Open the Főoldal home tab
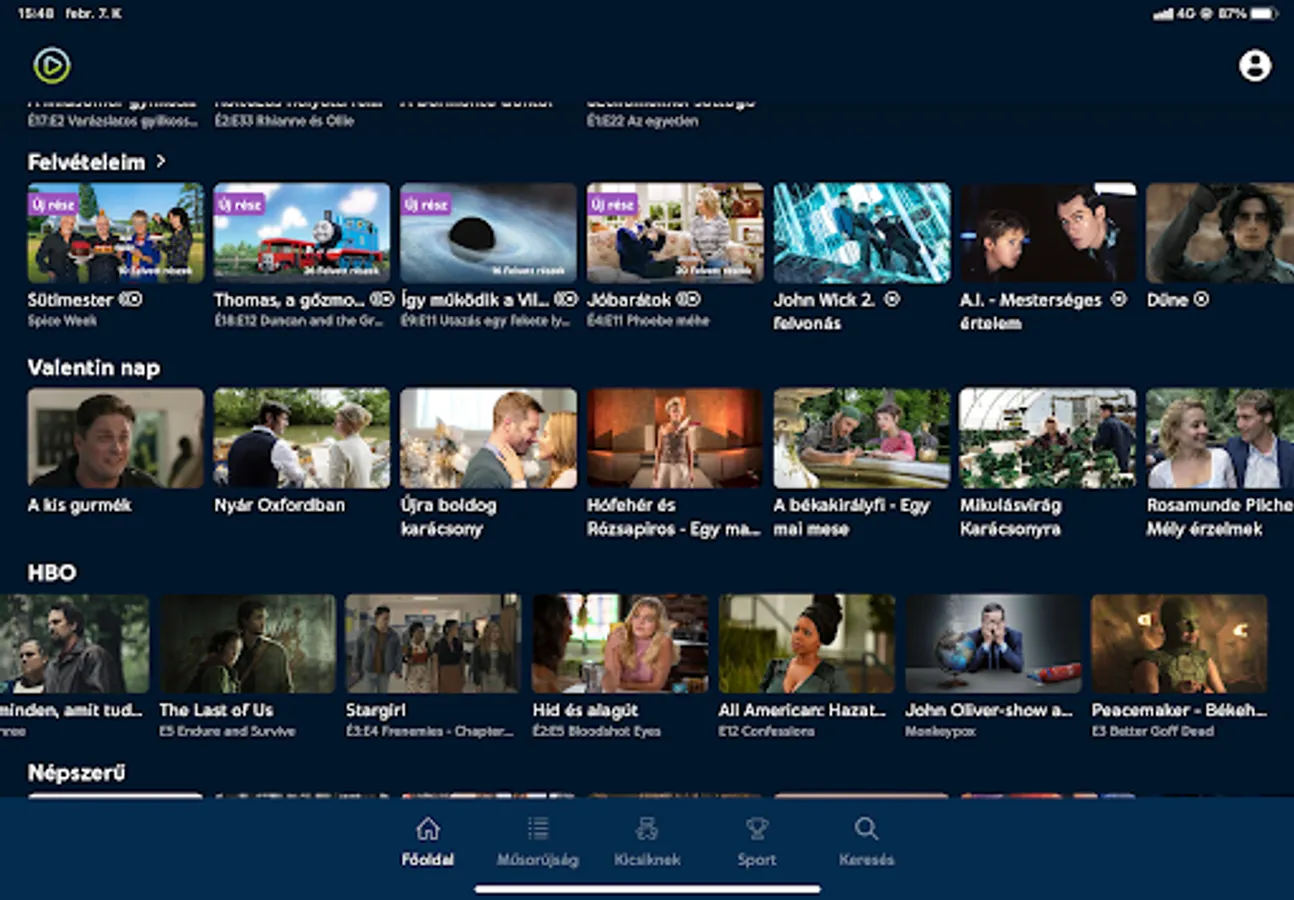This screenshot has height=900, width=1294. (428, 841)
